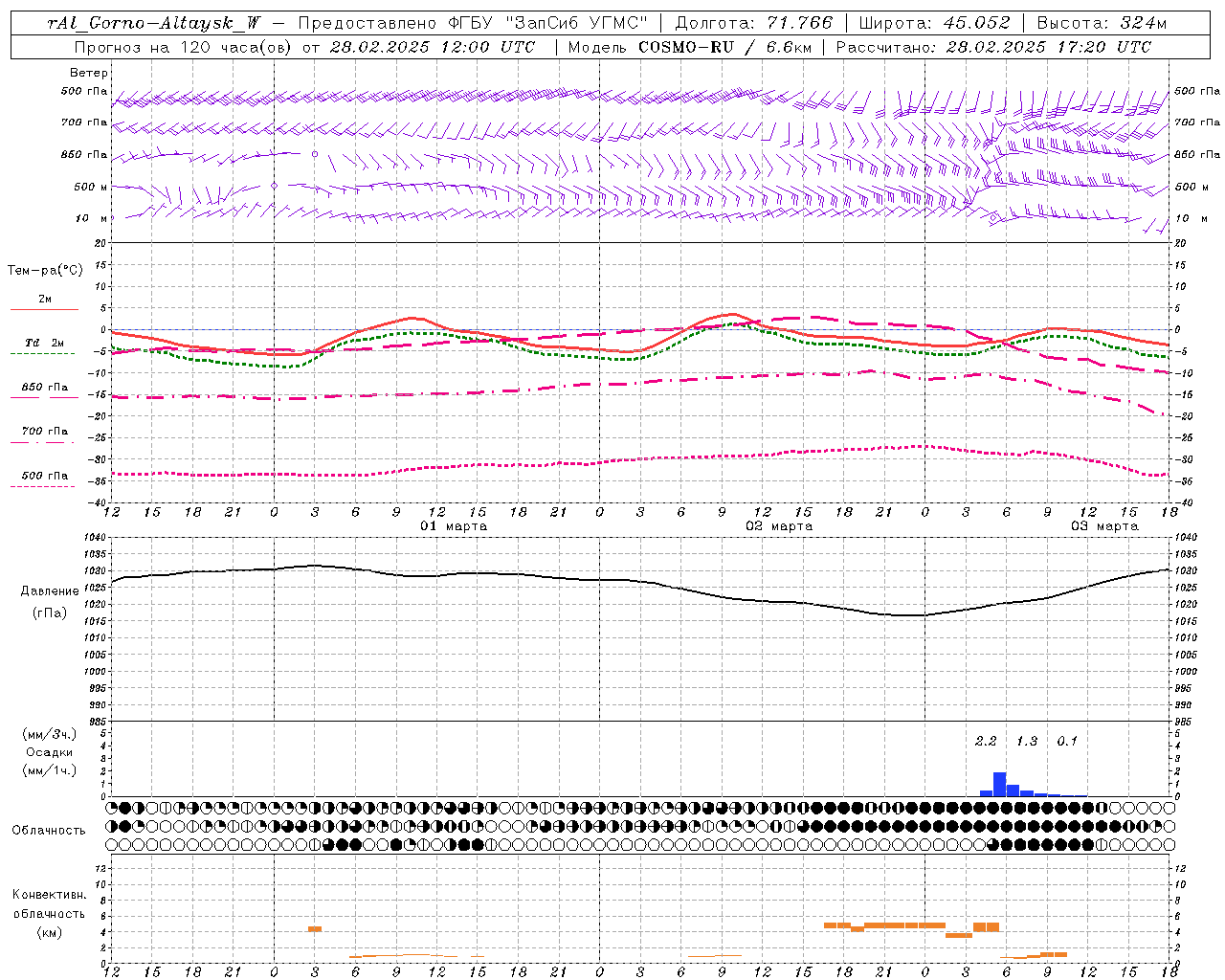Select the Долгота: 71.766 value

coord(754,23)
